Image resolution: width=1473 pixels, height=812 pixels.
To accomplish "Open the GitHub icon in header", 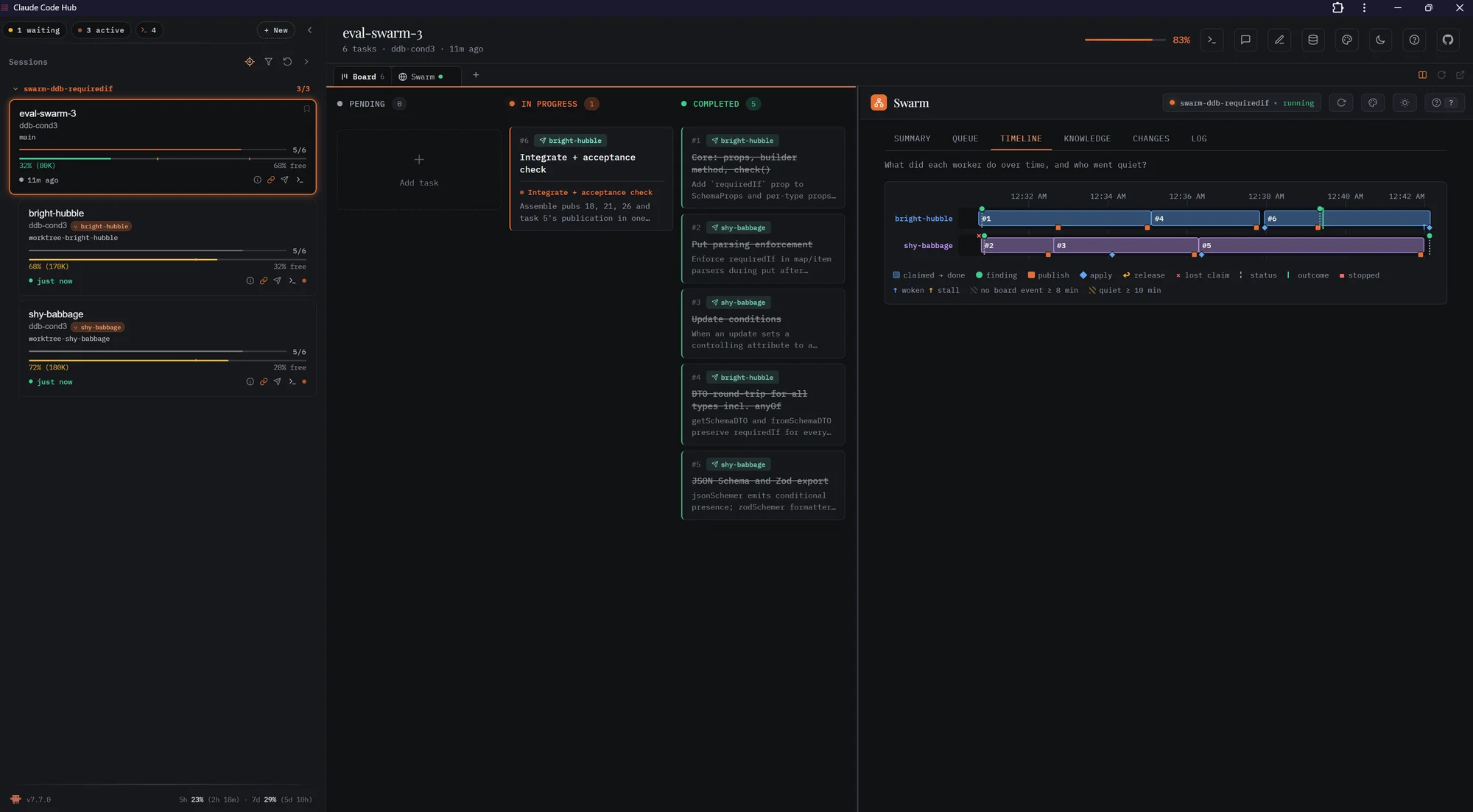I will point(1448,40).
